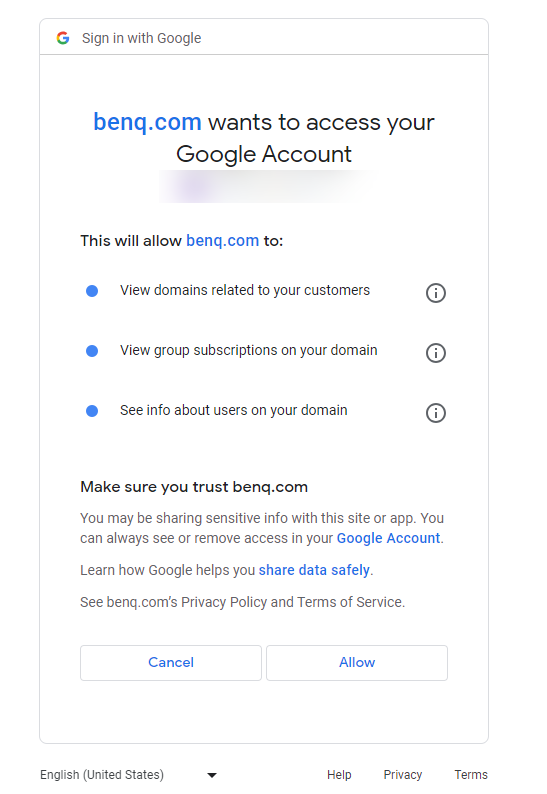
Task: Open the Privacy footer link
Action: [x=403, y=775]
